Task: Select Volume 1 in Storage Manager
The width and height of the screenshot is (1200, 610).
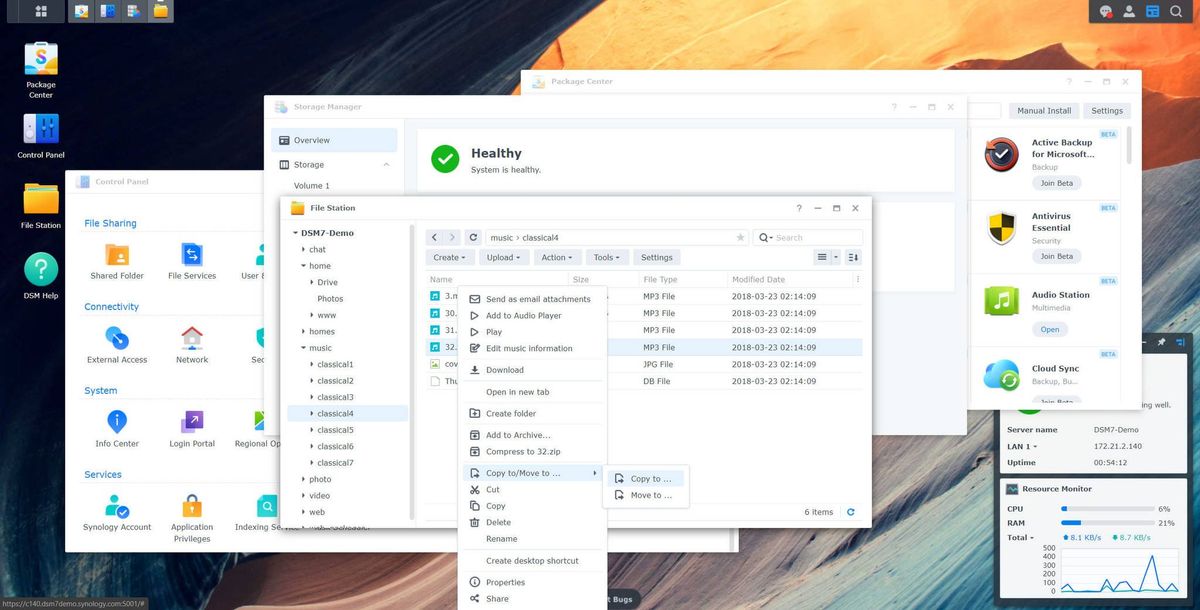Action: pyautogui.click(x=311, y=185)
